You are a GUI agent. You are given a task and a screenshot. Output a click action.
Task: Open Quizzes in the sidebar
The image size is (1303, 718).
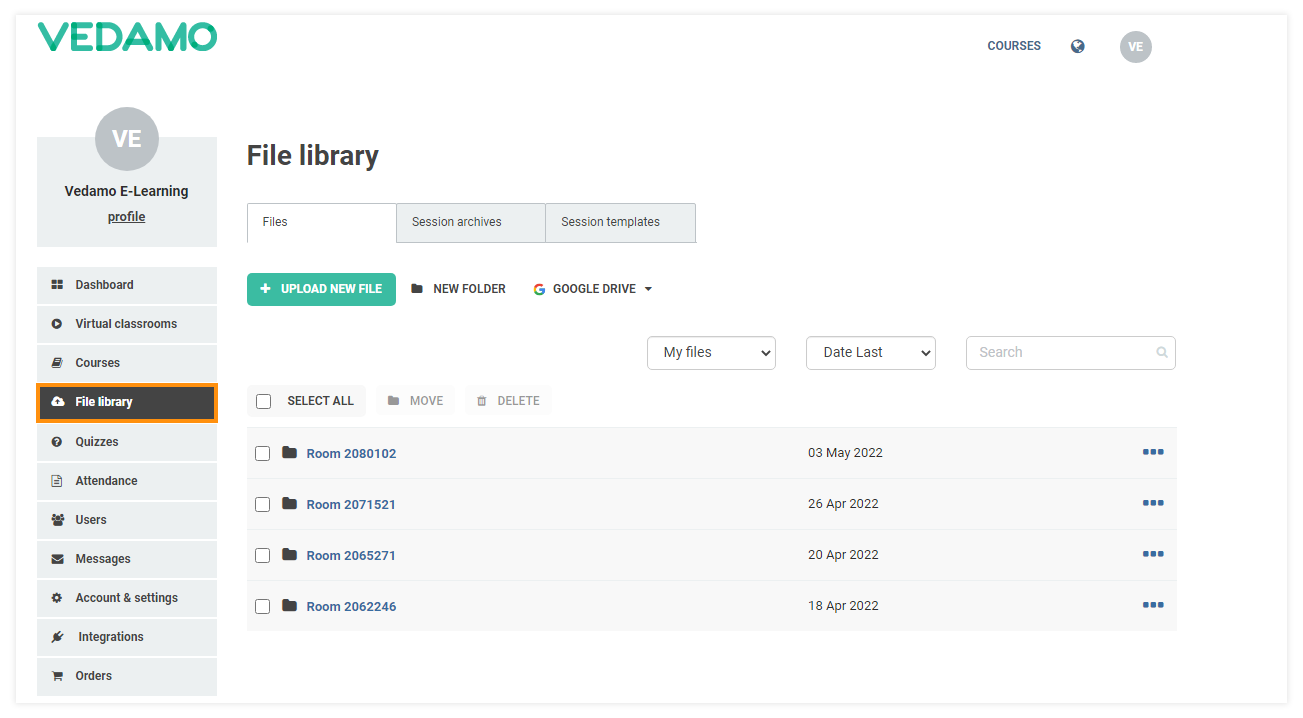point(127,442)
